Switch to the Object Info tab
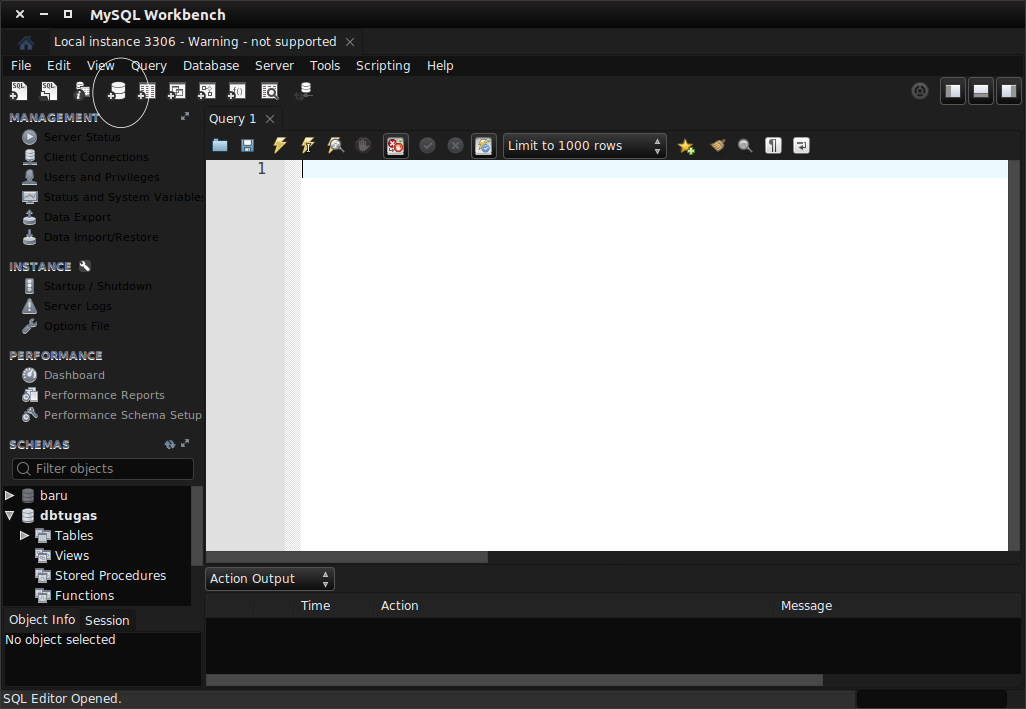The height and width of the screenshot is (709, 1026). (42, 619)
